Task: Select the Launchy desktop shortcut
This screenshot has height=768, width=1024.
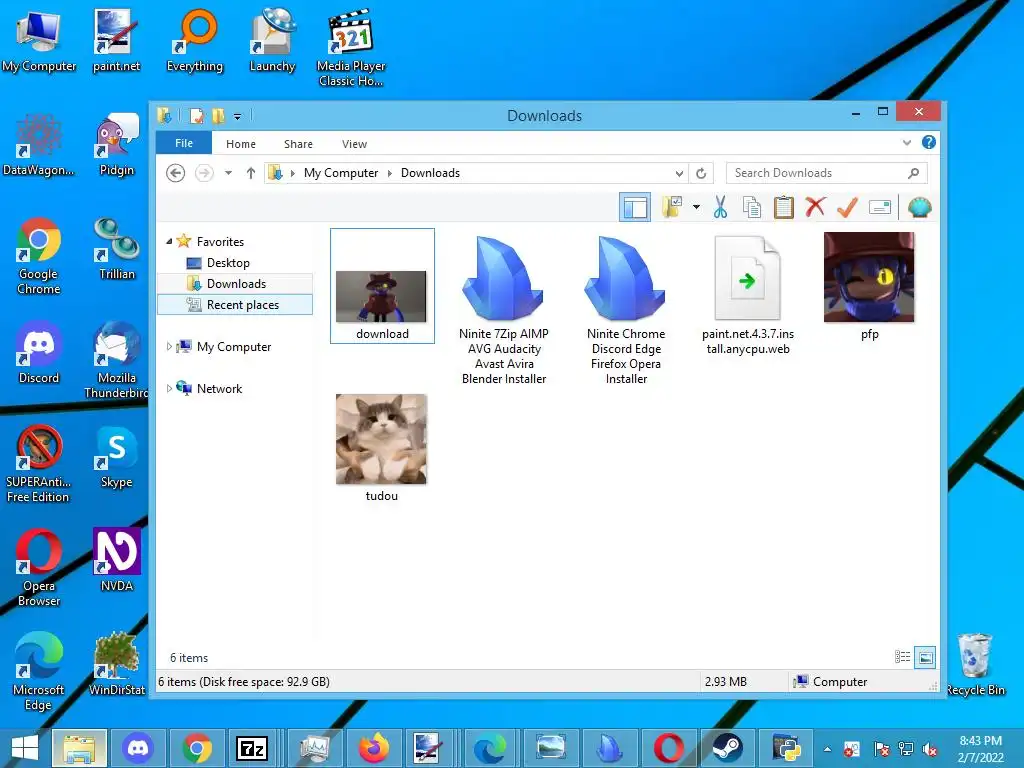Action: tap(272, 40)
